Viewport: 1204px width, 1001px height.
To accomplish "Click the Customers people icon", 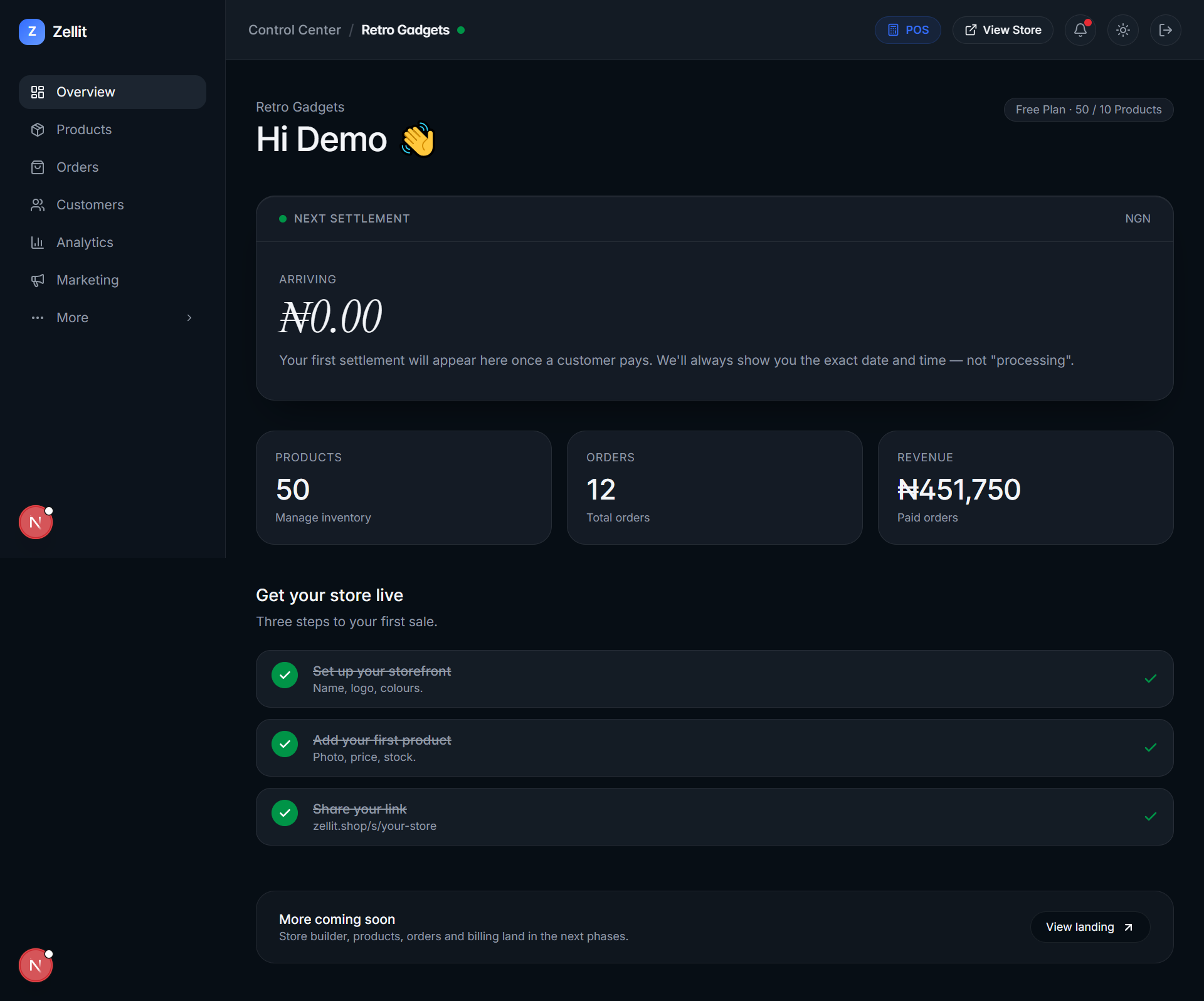I will [x=38, y=205].
